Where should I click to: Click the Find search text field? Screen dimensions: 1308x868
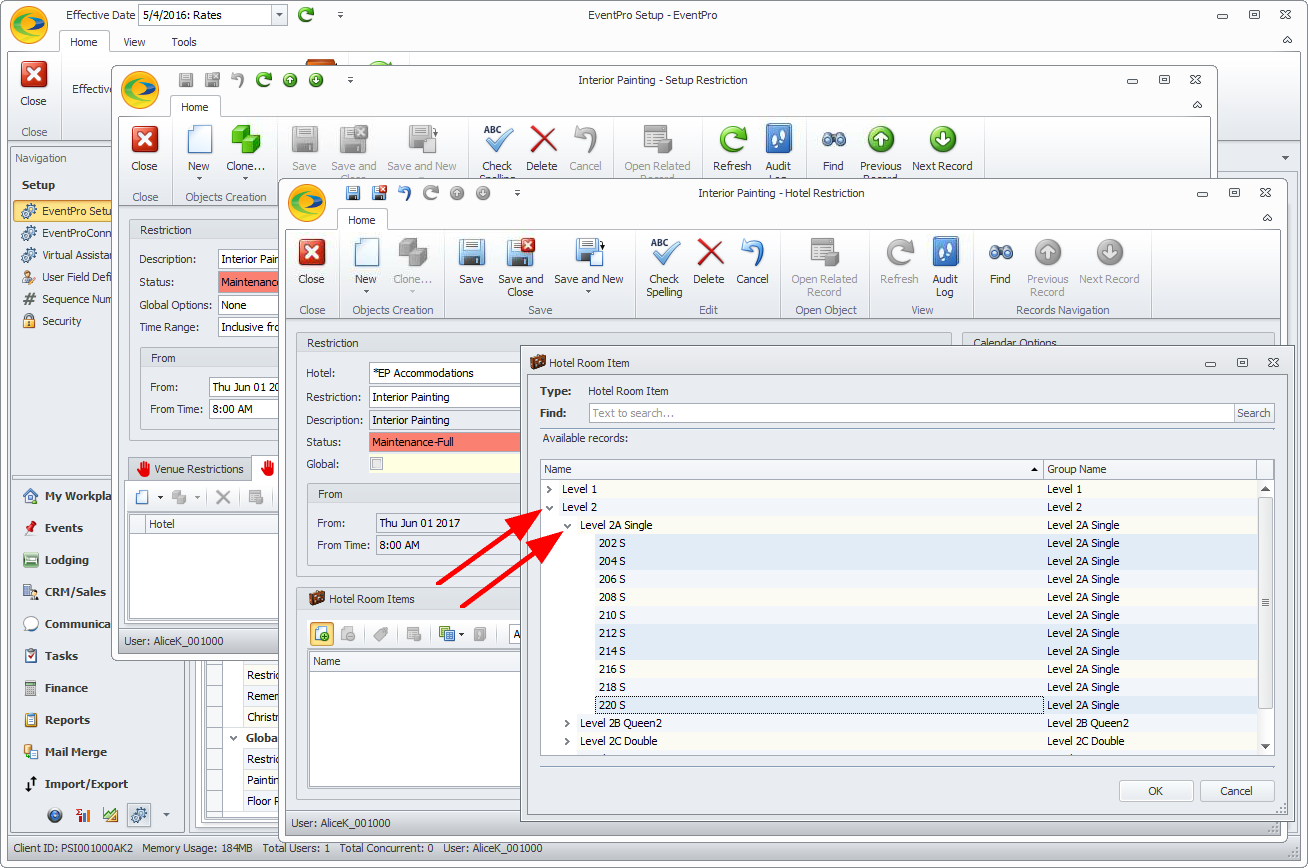click(911, 413)
